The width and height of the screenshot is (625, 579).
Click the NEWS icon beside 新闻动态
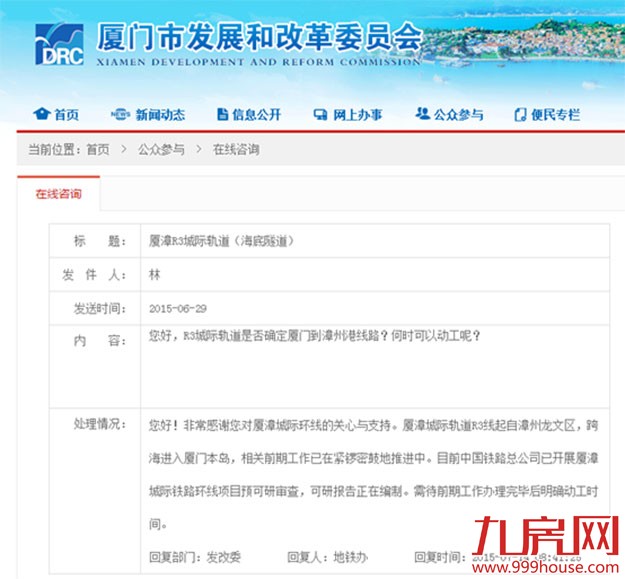coord(120,114)
